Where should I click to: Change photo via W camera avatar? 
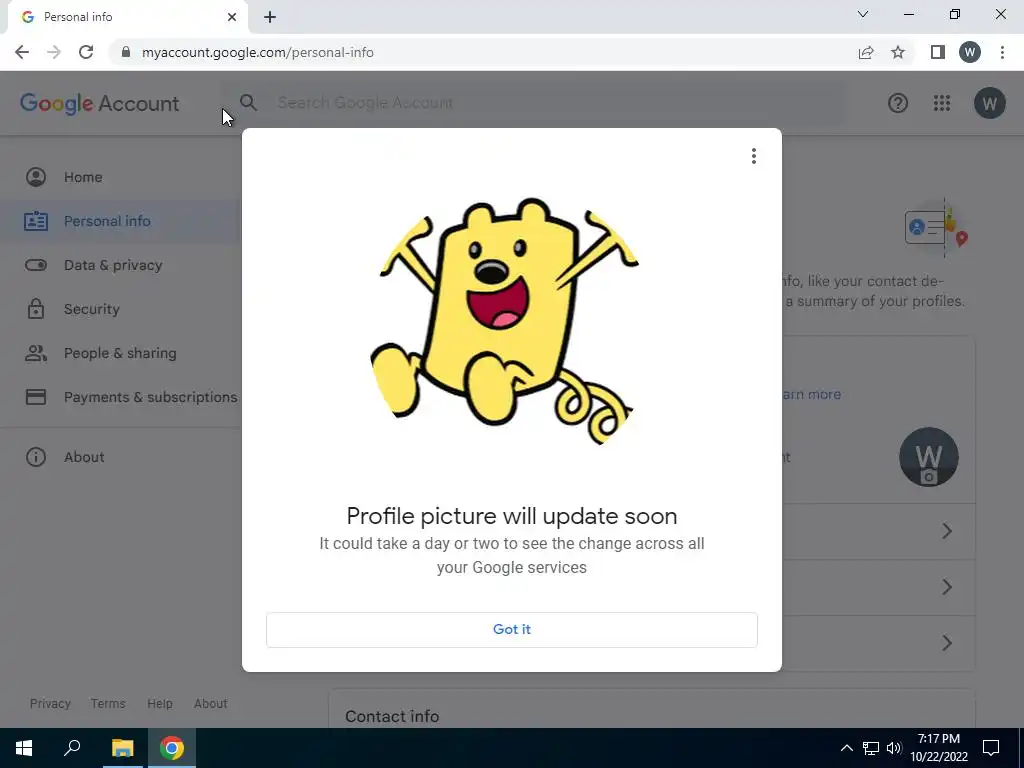coord(929,457)
